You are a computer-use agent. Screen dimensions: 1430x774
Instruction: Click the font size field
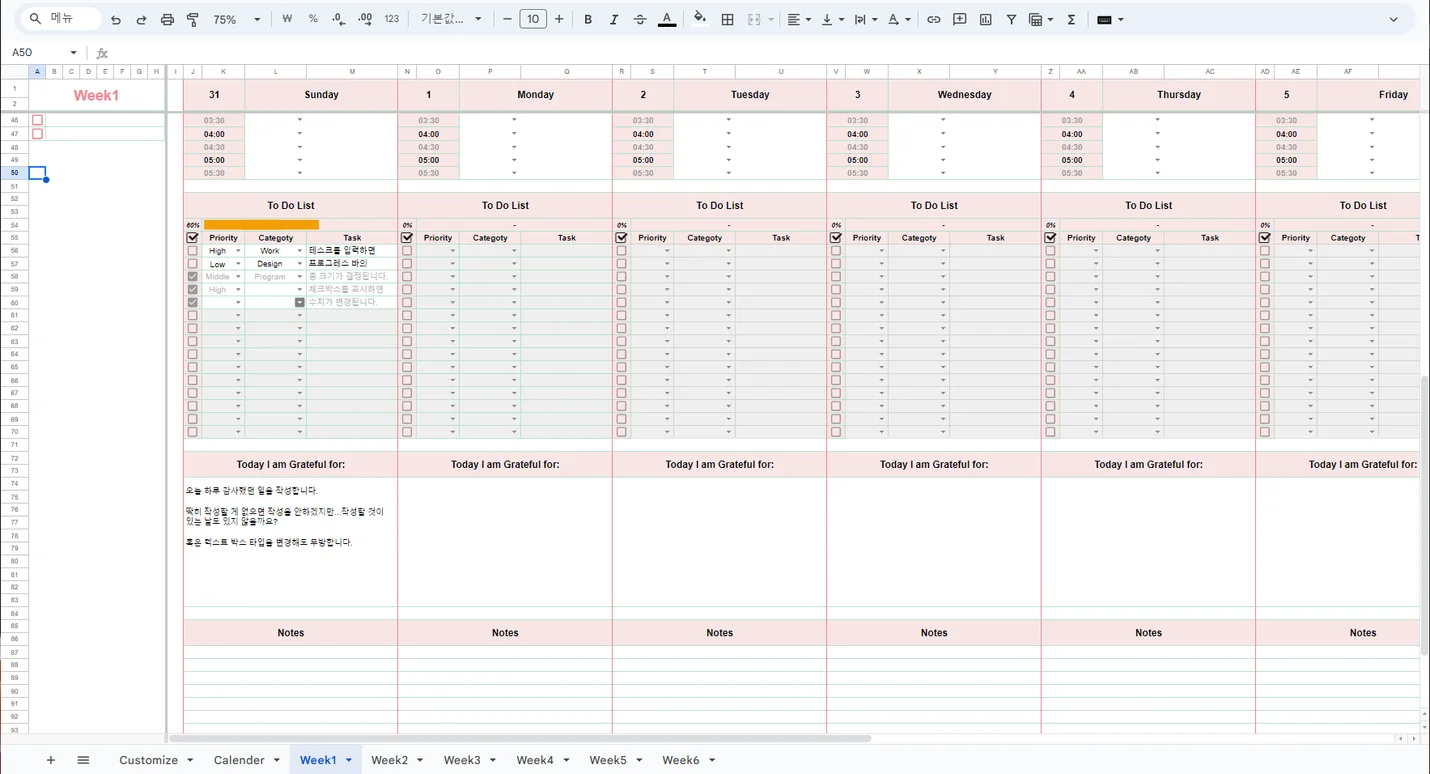pos(533,19)
